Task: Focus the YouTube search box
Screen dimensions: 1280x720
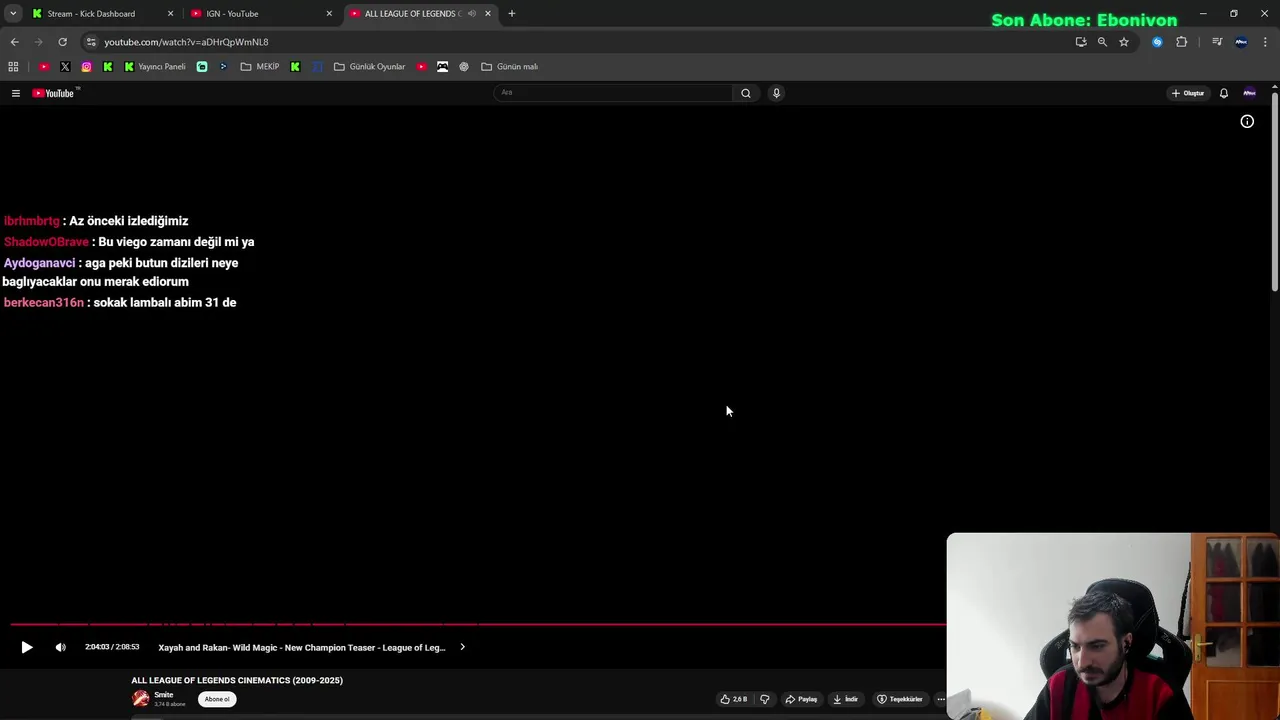Action: click(x=614, y=93)
